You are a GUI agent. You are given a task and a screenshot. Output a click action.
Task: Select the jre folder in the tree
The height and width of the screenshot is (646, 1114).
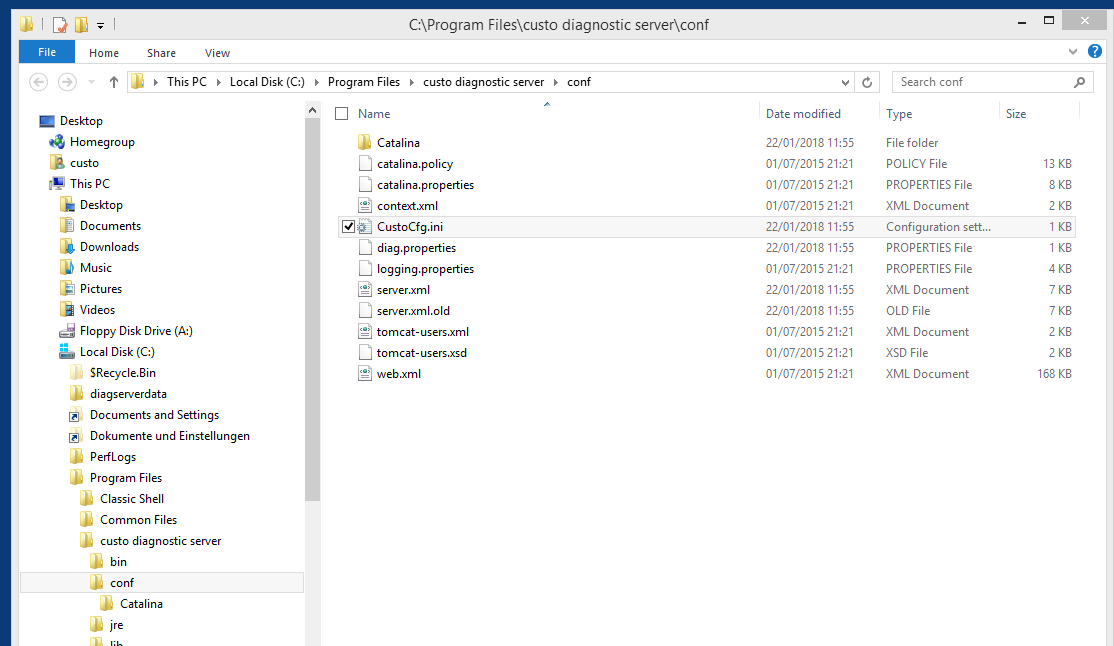pyautogui.click(x=117, y=625)
